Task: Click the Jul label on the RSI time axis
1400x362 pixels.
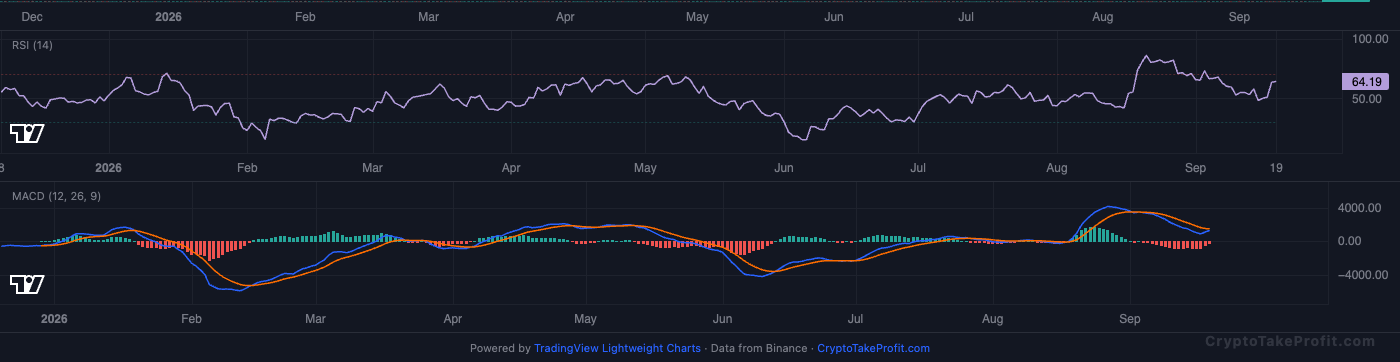Action: (919, 168)
